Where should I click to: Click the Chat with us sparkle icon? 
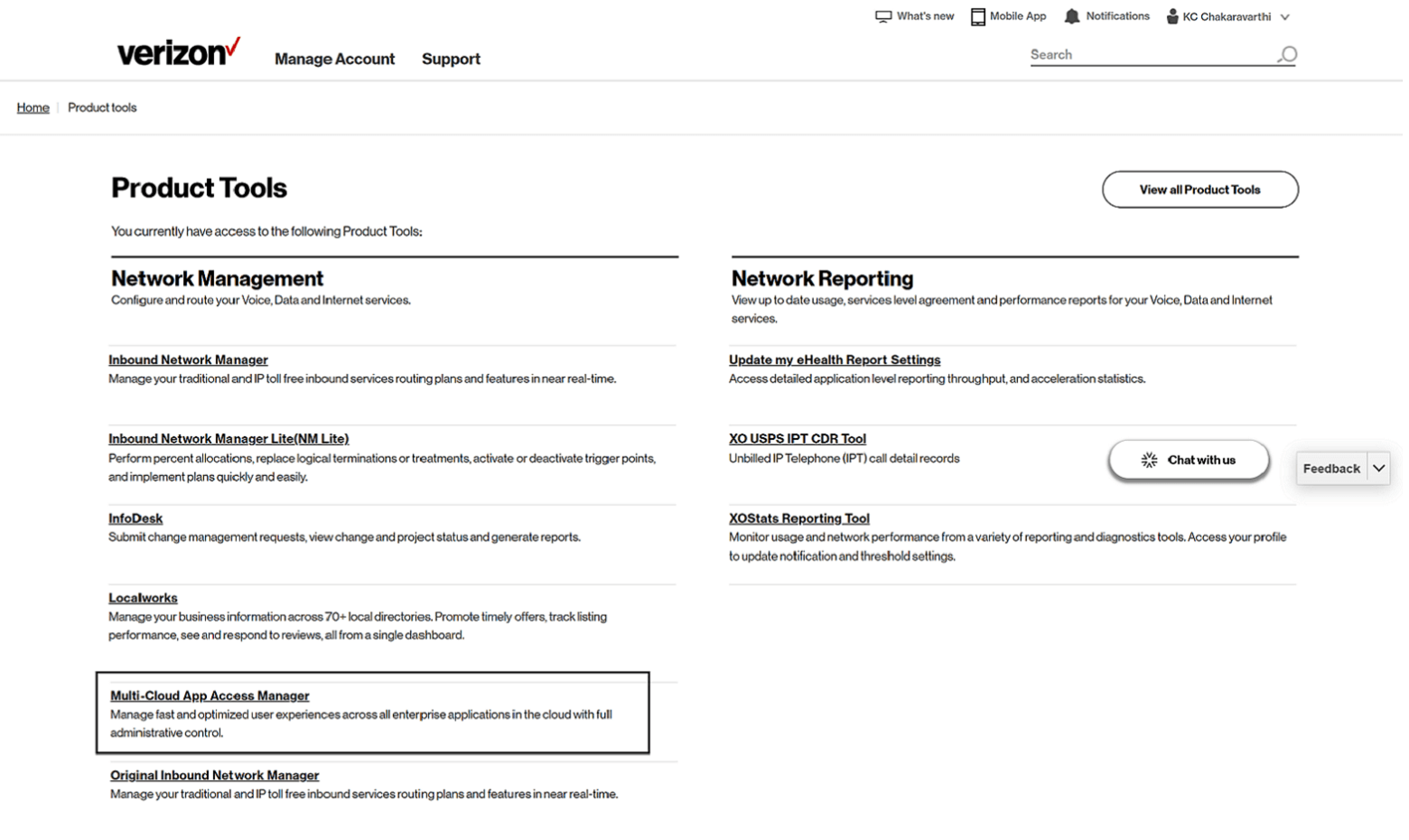(x=1149, y=460)
